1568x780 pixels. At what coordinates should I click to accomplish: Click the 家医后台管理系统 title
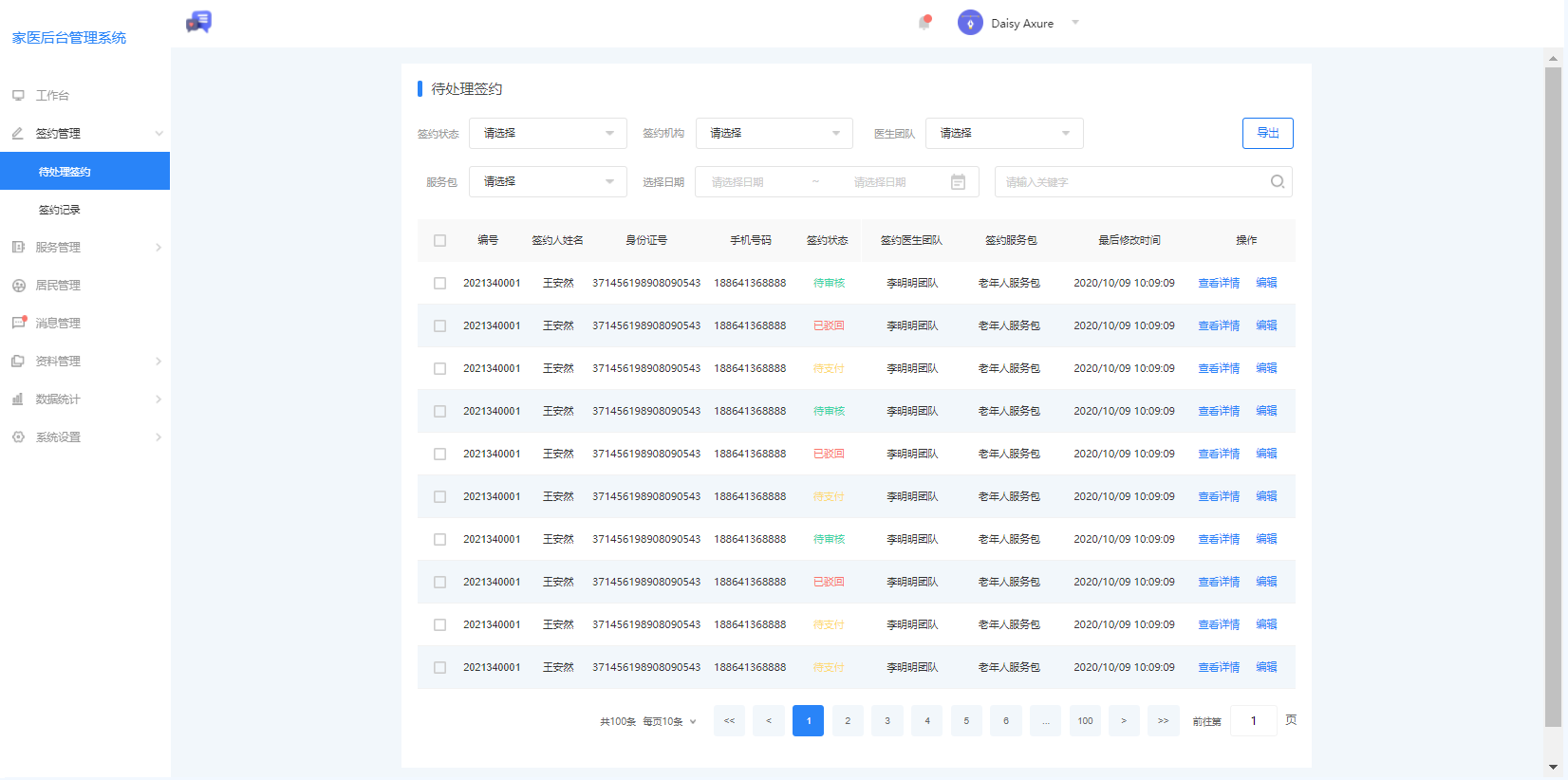point(69,37)
